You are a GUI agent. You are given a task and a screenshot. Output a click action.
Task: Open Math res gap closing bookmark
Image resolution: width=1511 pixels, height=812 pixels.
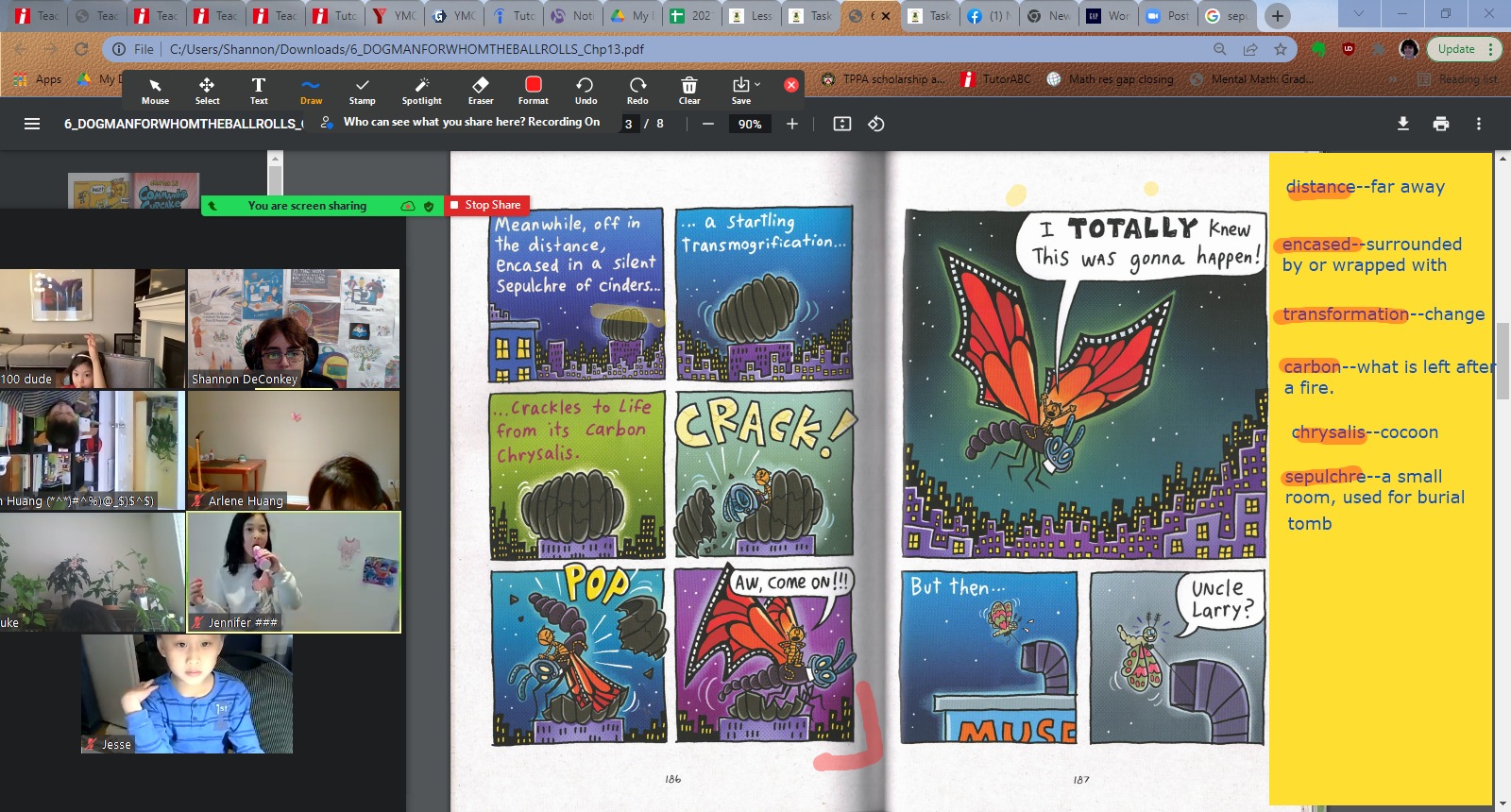tap(1111, 79)
